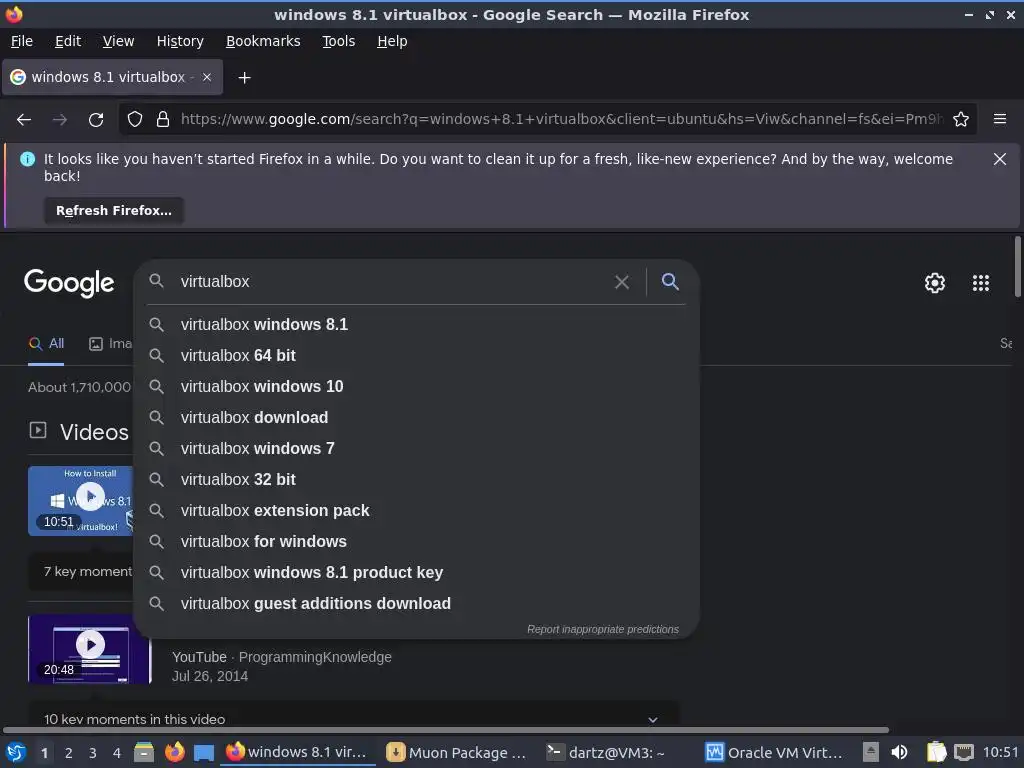The height and width of the screenshot is (768, 1024).
Task: Click into the Google search input field
Action: point(392,281)
